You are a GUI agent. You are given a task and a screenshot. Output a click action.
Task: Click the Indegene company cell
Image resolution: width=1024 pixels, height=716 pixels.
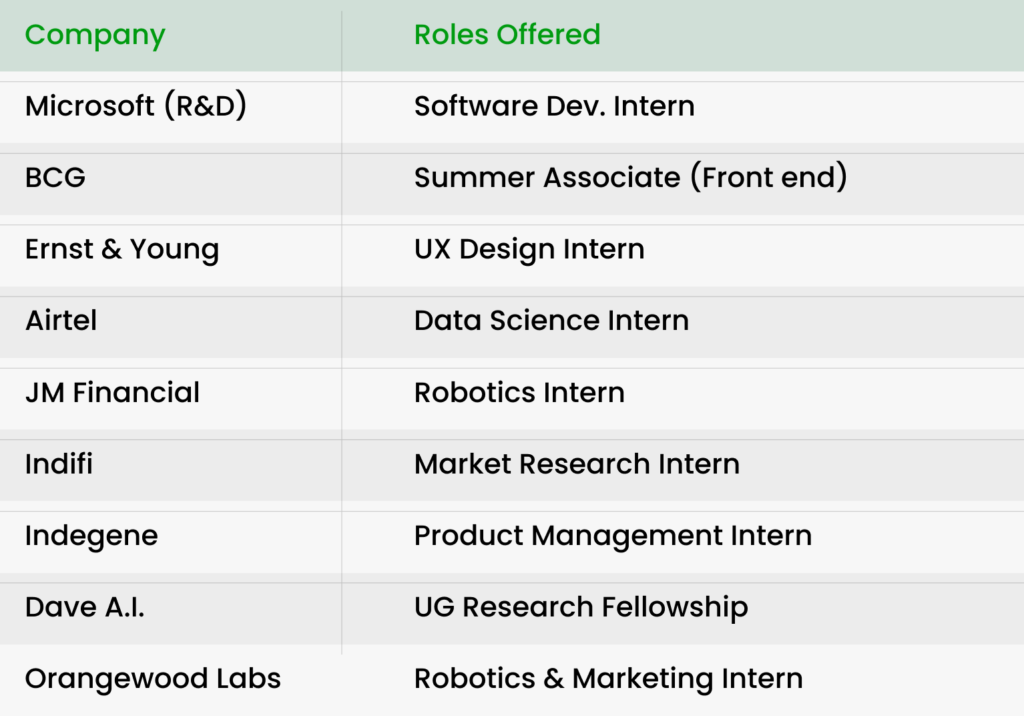[91, 536]
